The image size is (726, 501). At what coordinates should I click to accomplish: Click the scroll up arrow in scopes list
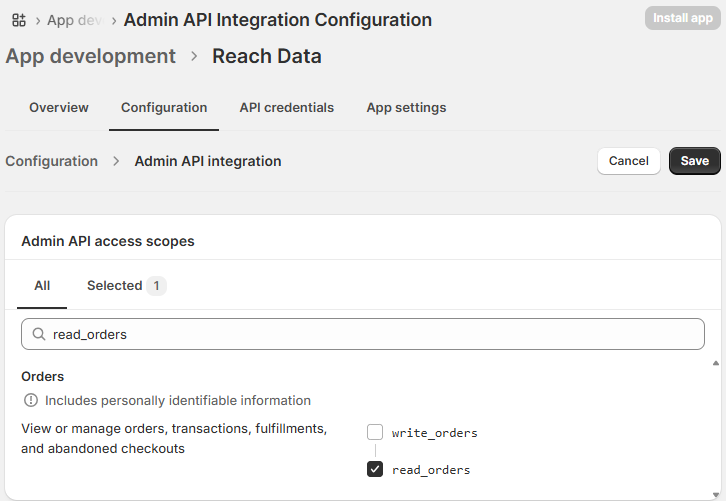click(x=716, y=363)
